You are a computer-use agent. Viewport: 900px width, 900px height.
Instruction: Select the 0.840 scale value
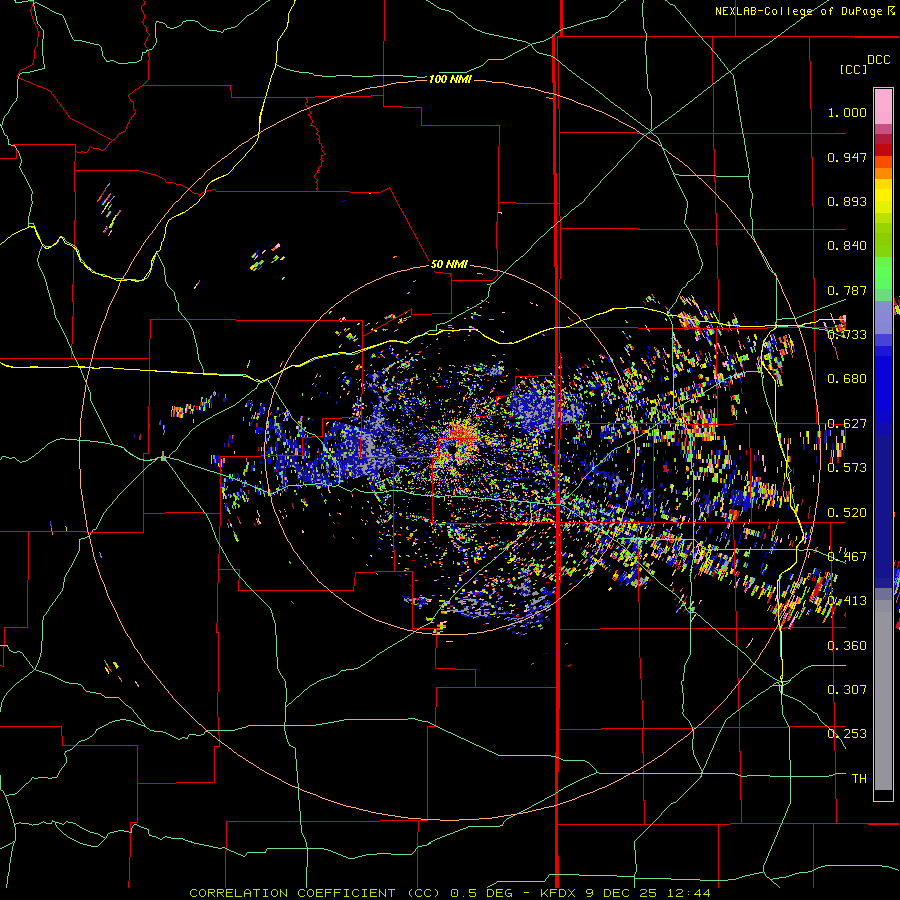coord(847,246)
